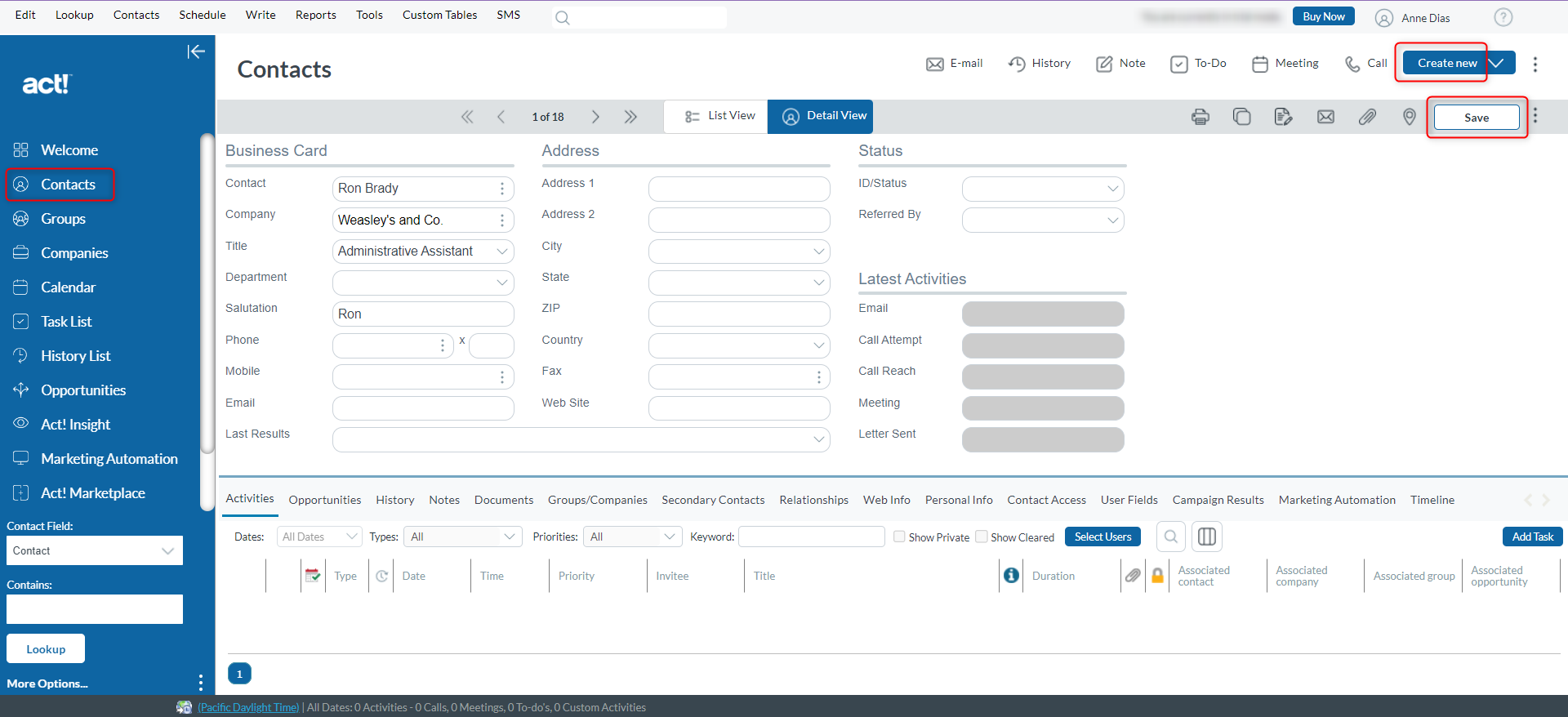Click the attachment paperclip toolbar icon
Screen dimensions: 1568x717
tap(1367, 117)
